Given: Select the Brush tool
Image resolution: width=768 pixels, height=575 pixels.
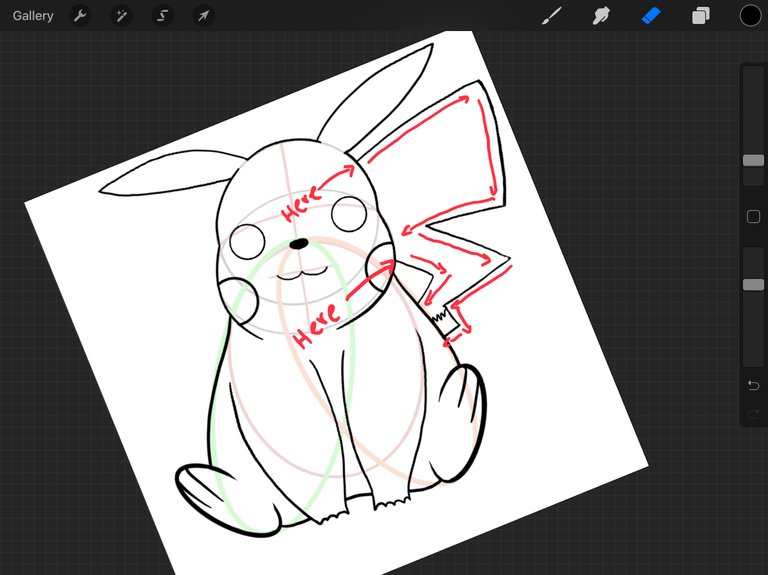Looking at the screenshot, I should (552, 16).
